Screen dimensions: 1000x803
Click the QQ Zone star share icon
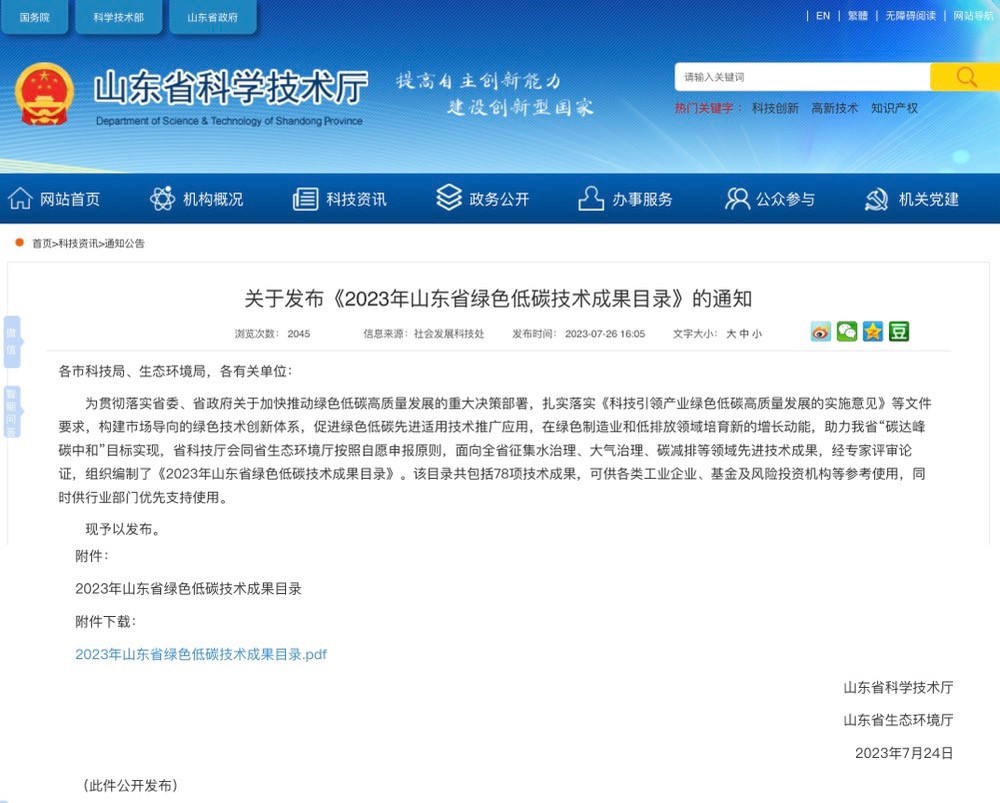click(873, 332)
